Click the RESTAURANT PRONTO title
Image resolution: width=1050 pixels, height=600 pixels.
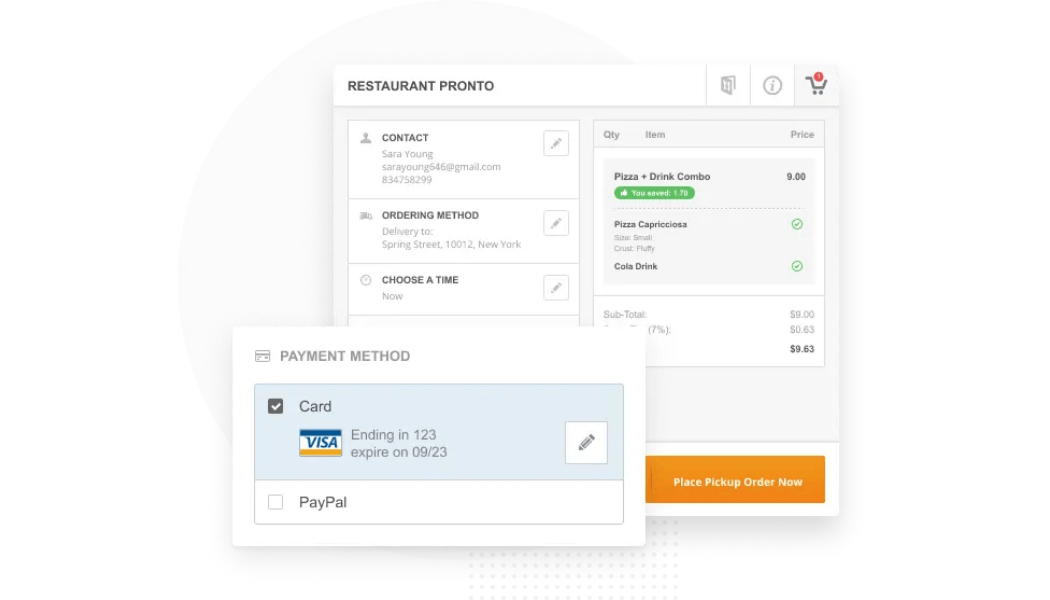point(421,86)
